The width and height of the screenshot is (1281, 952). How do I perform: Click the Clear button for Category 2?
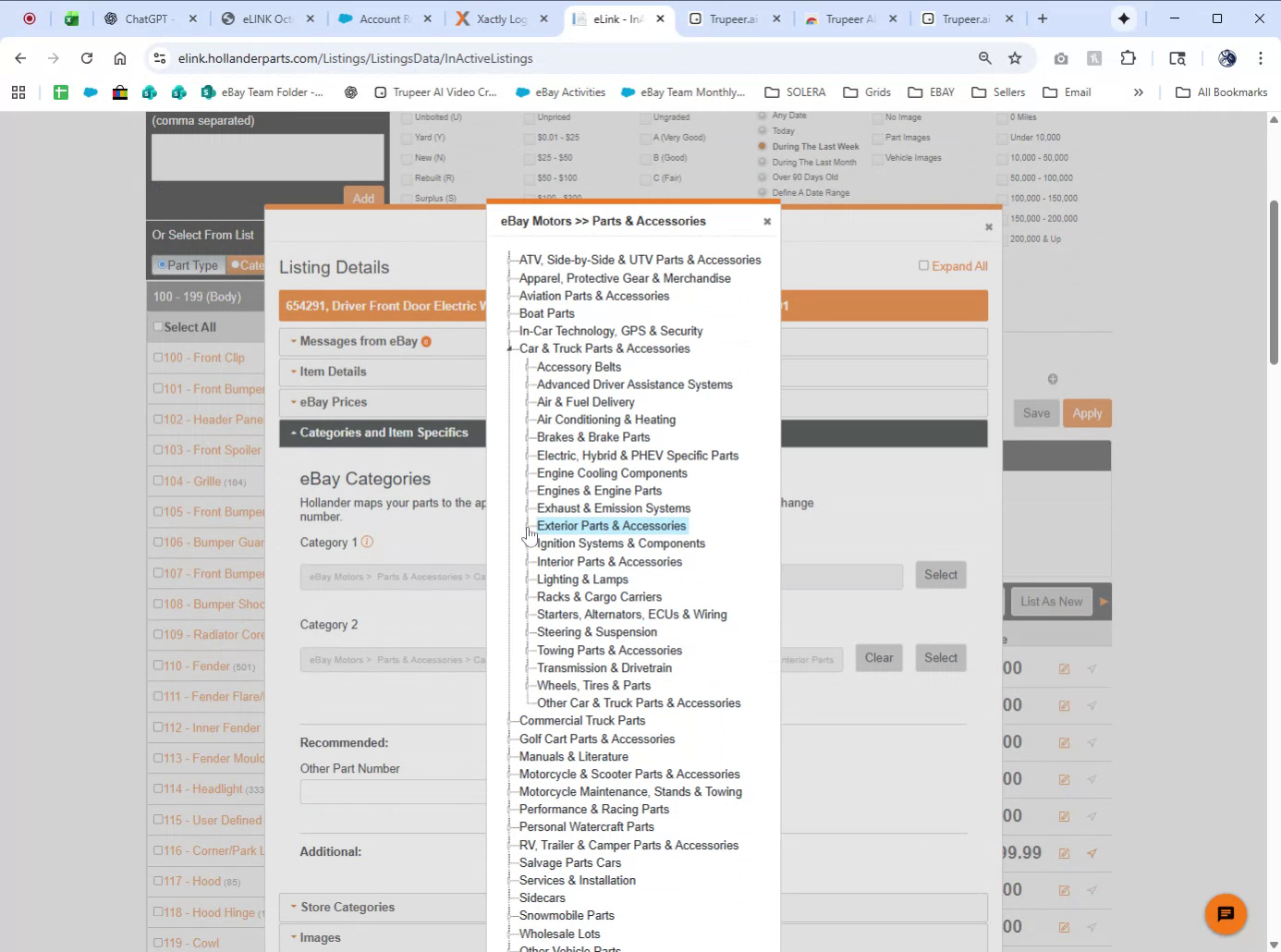879,658
